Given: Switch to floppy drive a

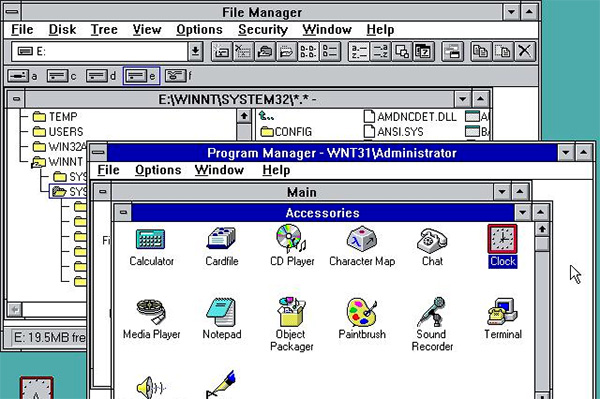Looking at the screenshot, I should (x=23, y=76).
